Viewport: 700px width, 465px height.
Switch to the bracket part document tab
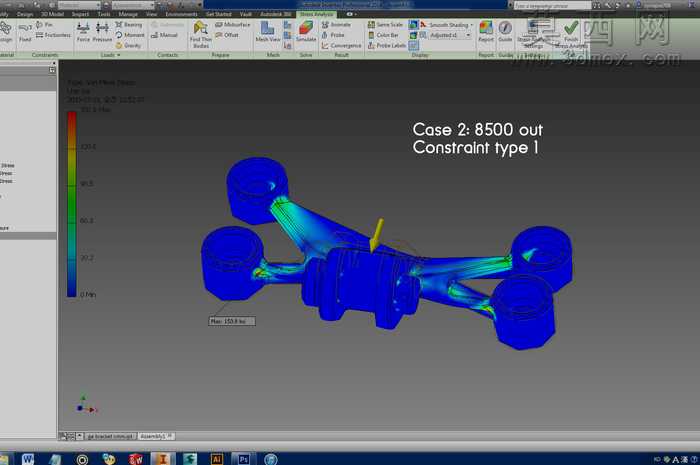tap(110, 436)
